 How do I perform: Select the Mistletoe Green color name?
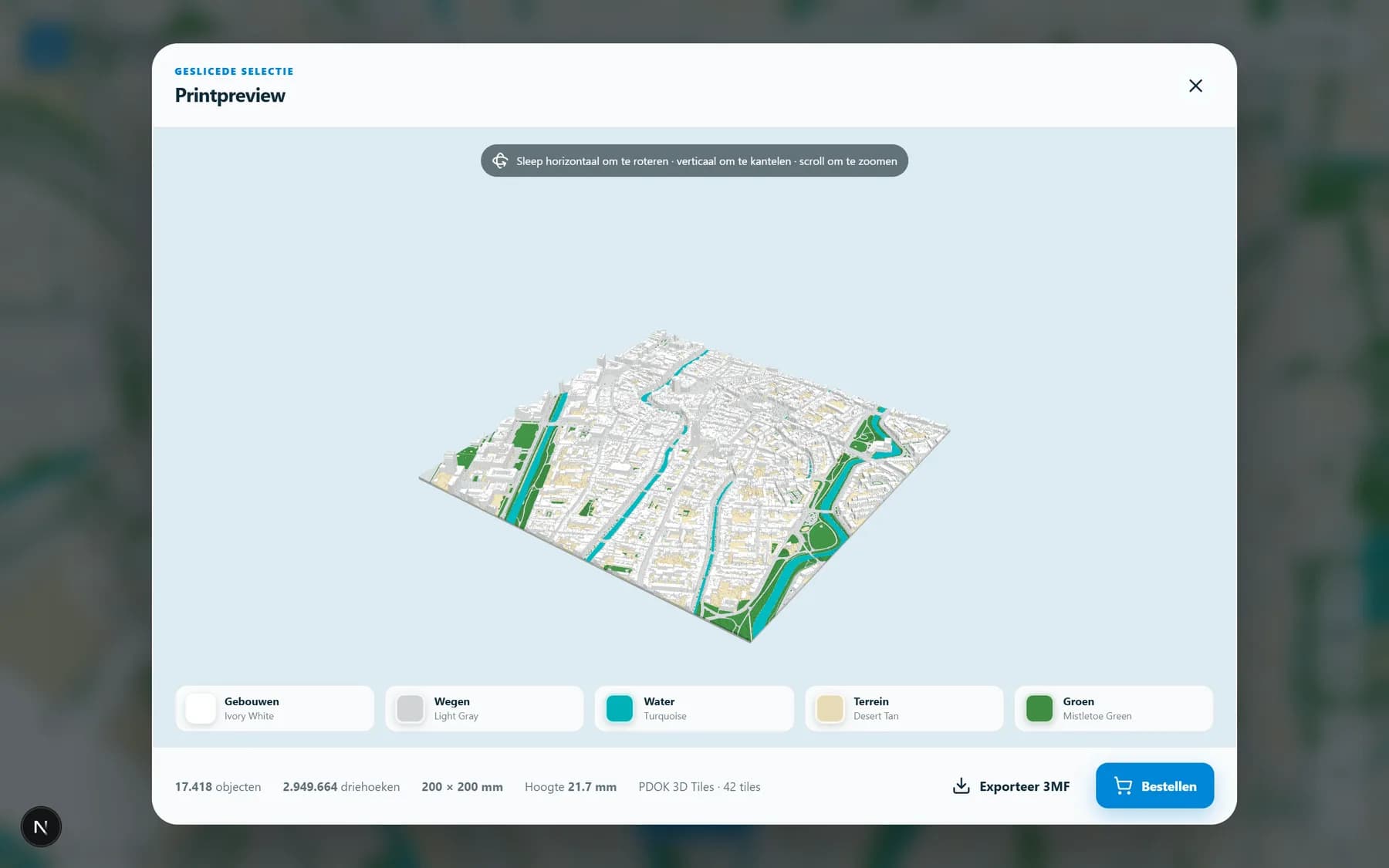[1097, 716]
